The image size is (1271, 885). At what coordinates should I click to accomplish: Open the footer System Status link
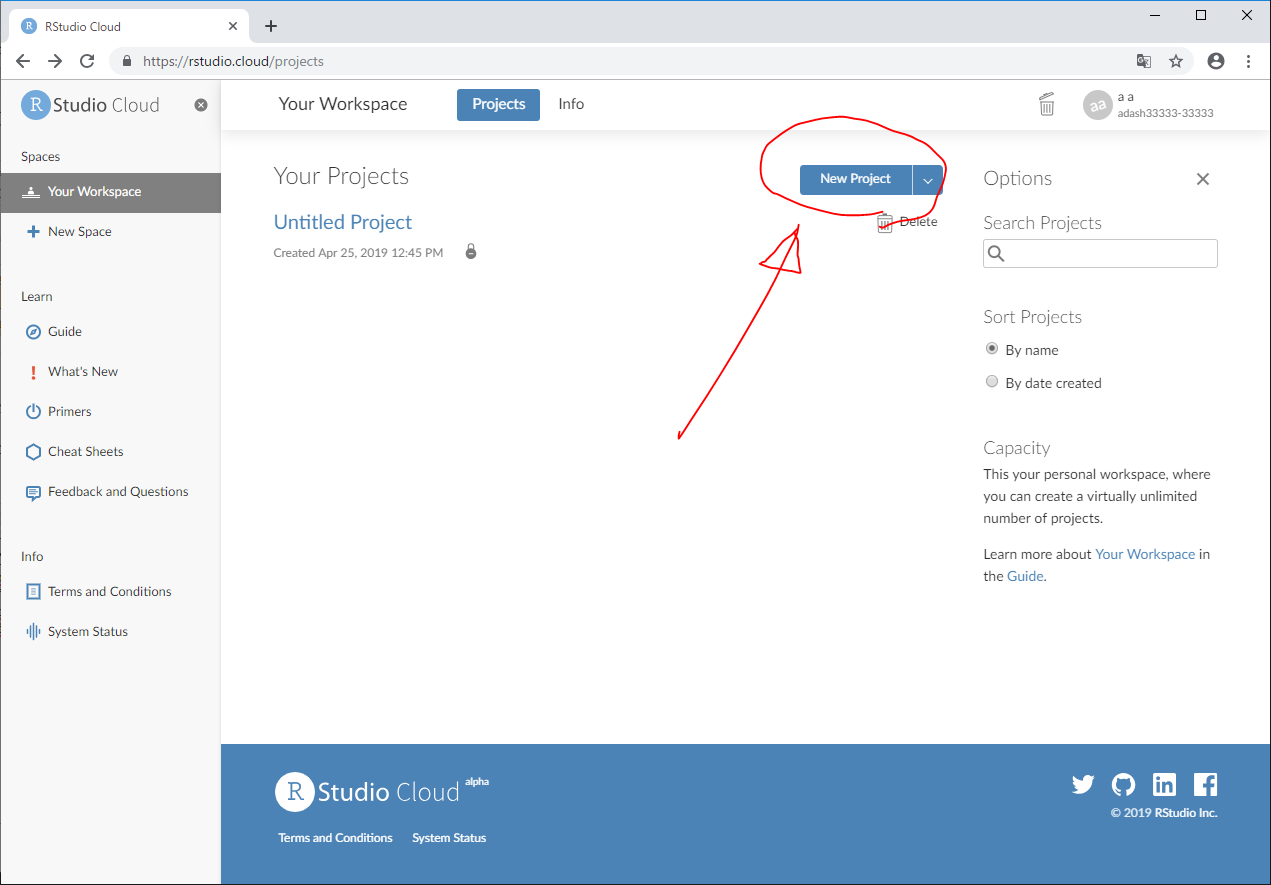coord(449,838)
